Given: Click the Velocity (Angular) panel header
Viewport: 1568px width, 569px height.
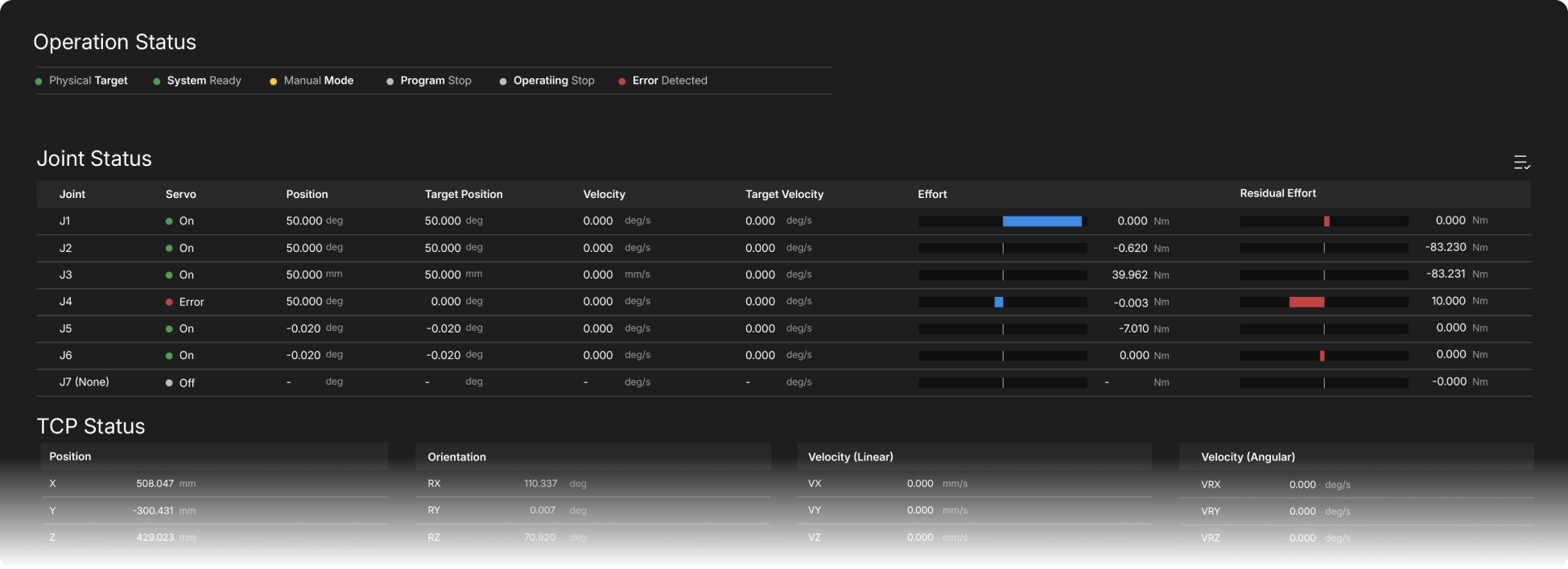Looking at the screenshot, I should coord(1356,456).
